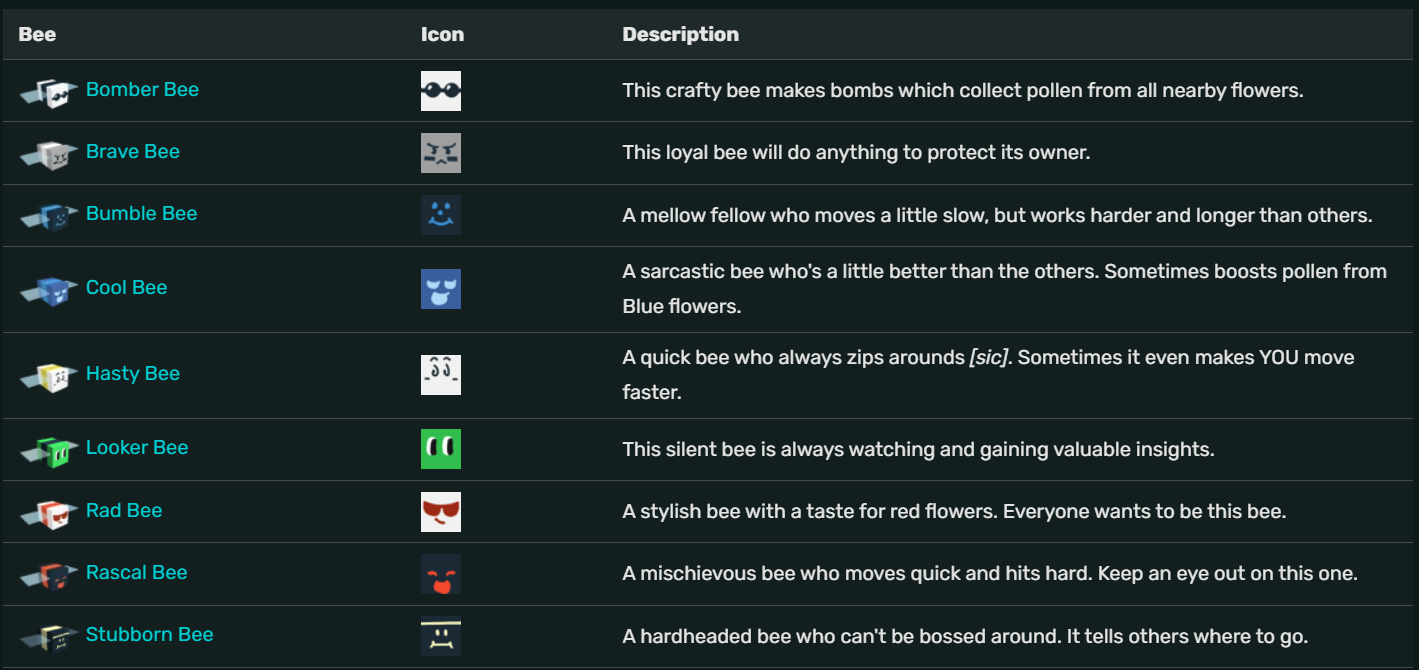Click the small Rascal Bee model thumbnail

pos(49,575)
